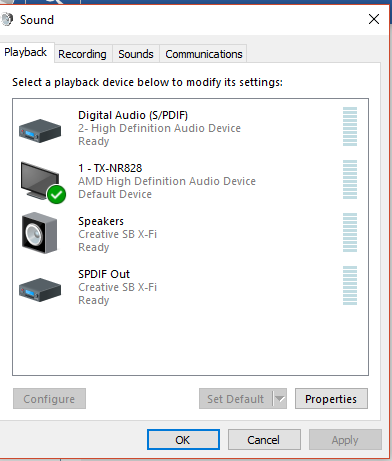Open Properties for the selected device

(x=331, y=399)
